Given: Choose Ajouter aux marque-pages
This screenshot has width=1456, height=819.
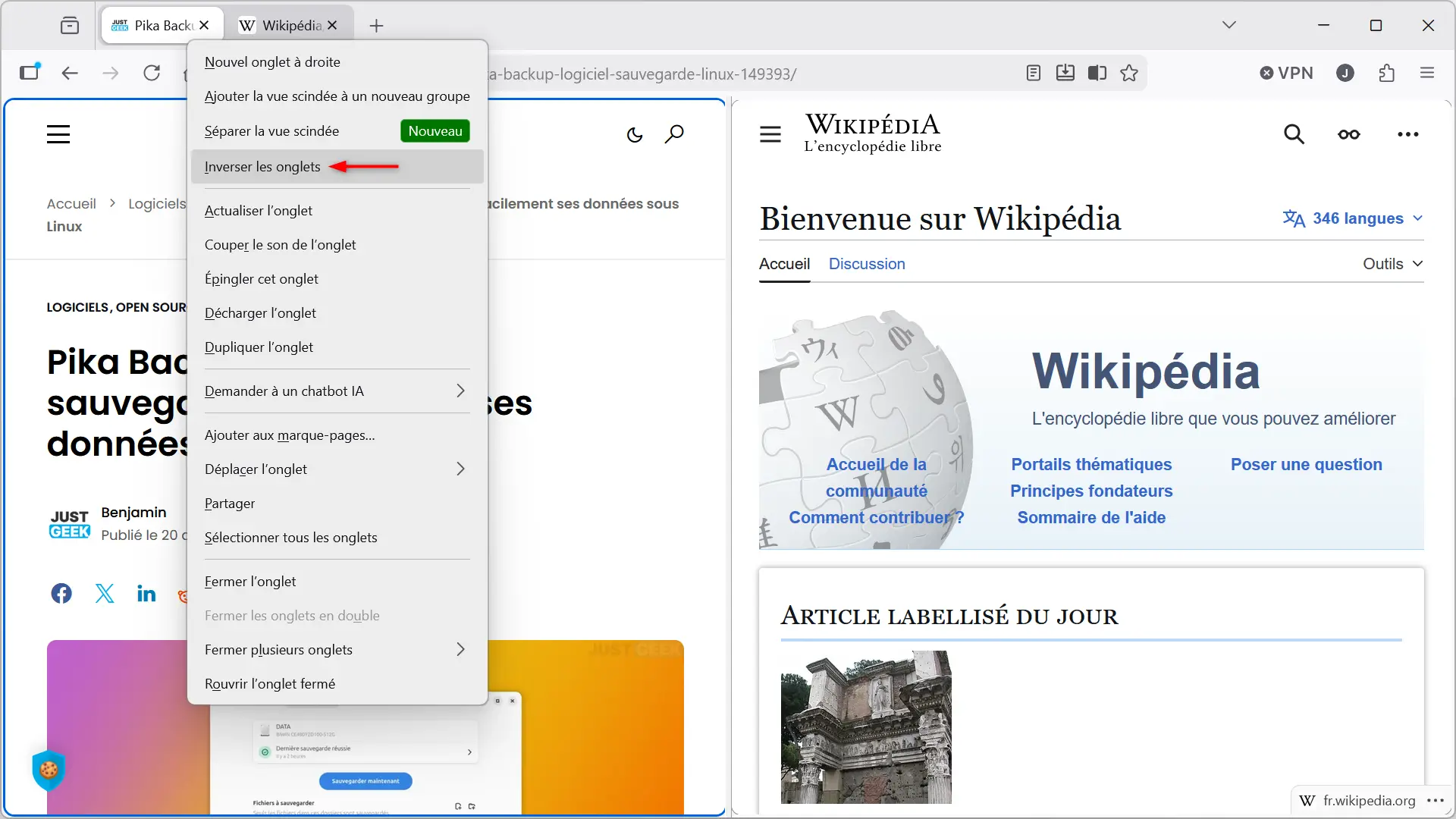Looking at the screenshot, I should pyautogui.click(x=337, y=435).
